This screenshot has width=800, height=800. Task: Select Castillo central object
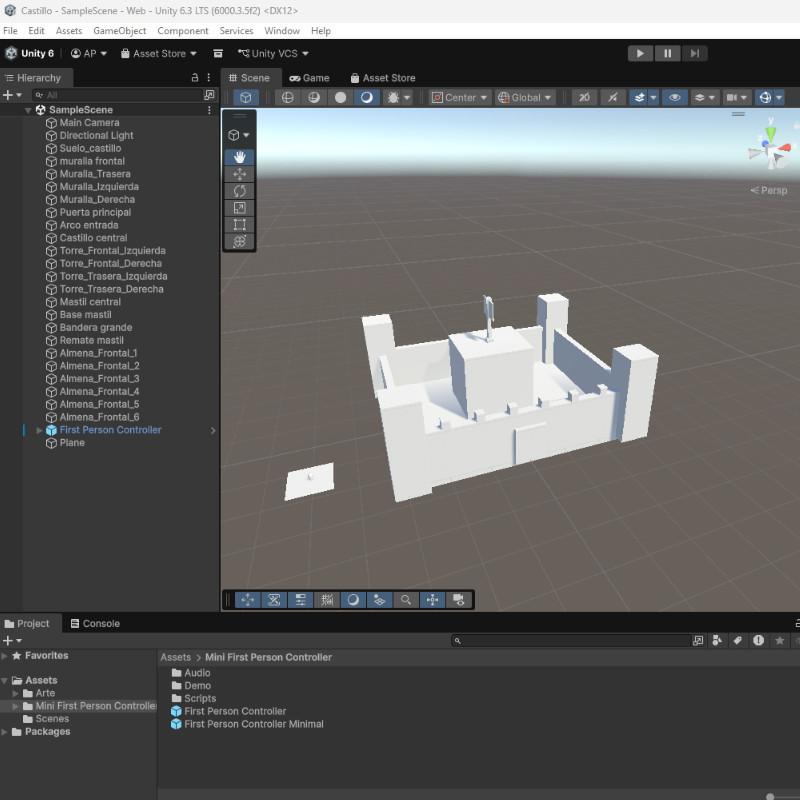[x=93, y=238]
